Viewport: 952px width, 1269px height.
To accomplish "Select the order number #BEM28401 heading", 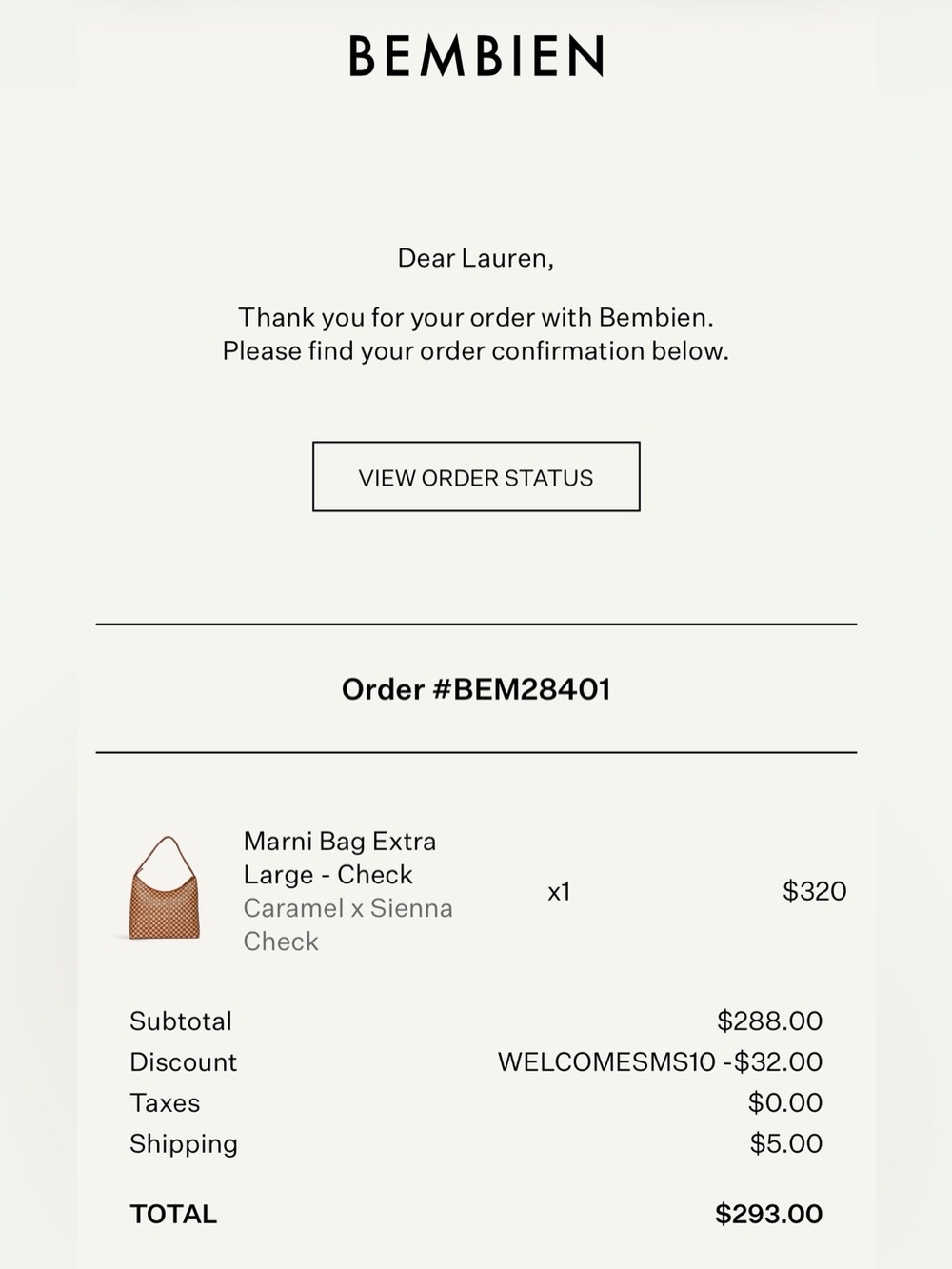I will coord(476,689).
